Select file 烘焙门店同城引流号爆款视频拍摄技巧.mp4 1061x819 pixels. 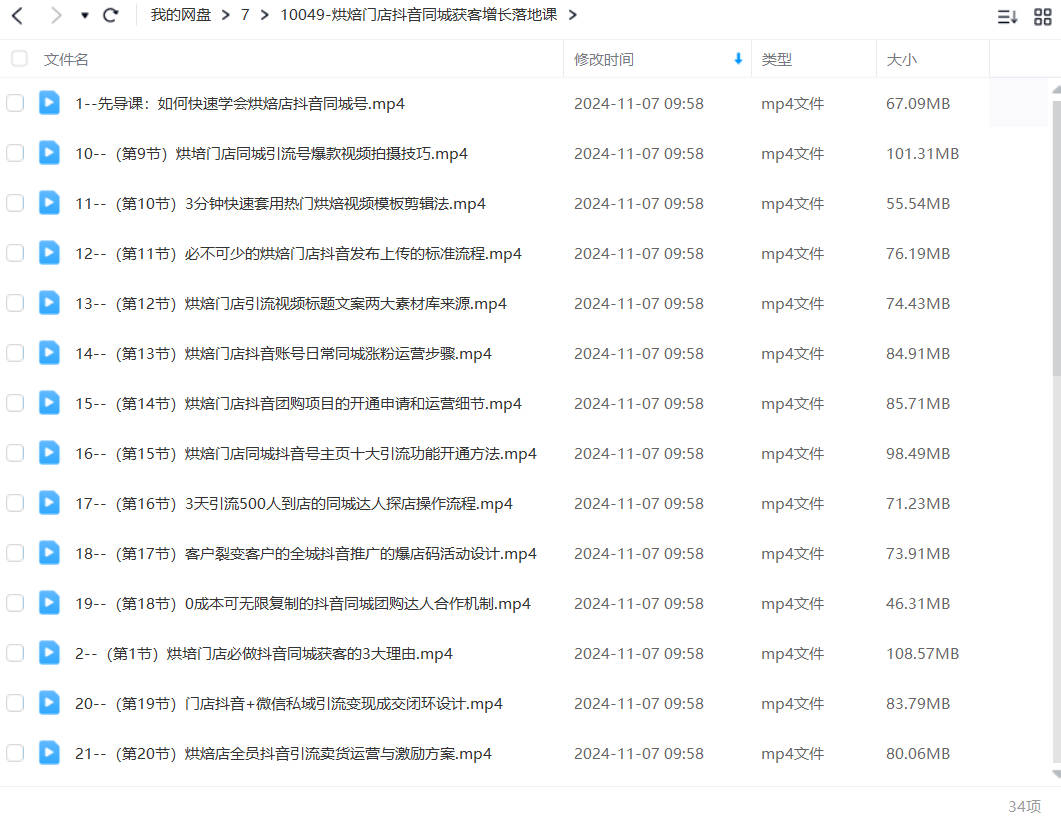click(x=271, y=154)
